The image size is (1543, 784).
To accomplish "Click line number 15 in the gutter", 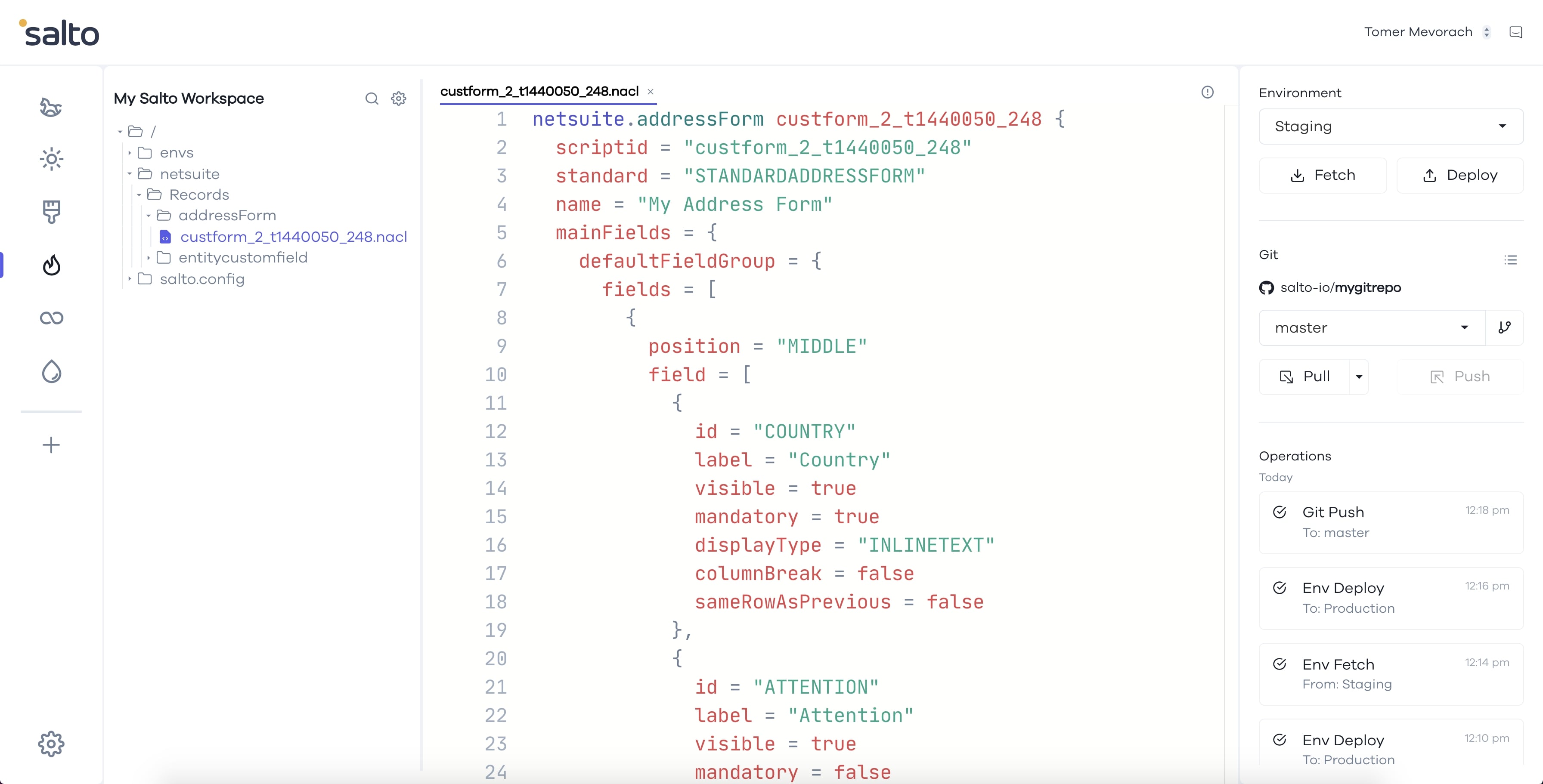I will pos(496,516).
